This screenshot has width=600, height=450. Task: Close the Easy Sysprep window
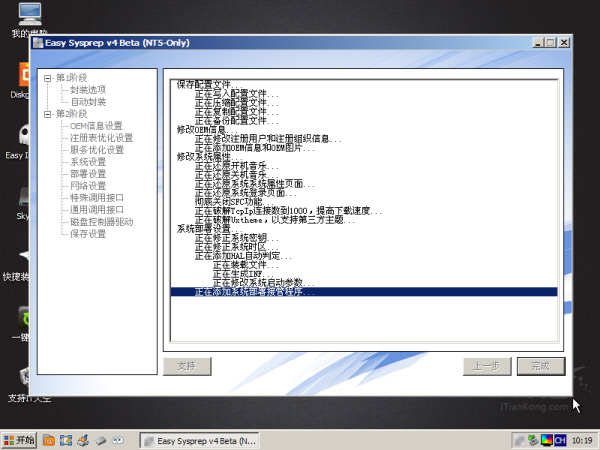564,43
